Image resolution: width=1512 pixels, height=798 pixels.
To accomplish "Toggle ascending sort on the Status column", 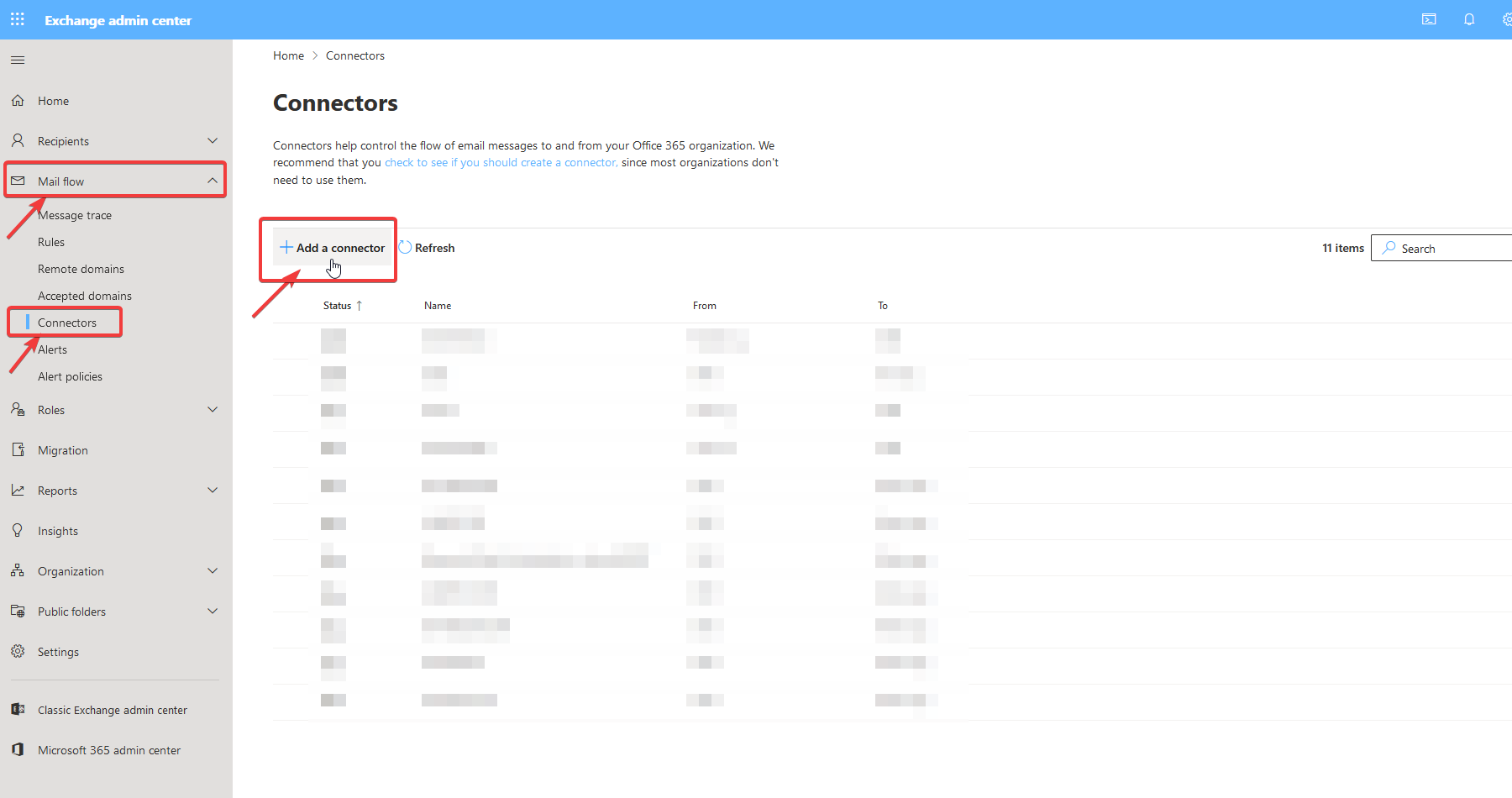I will [360, 305].
